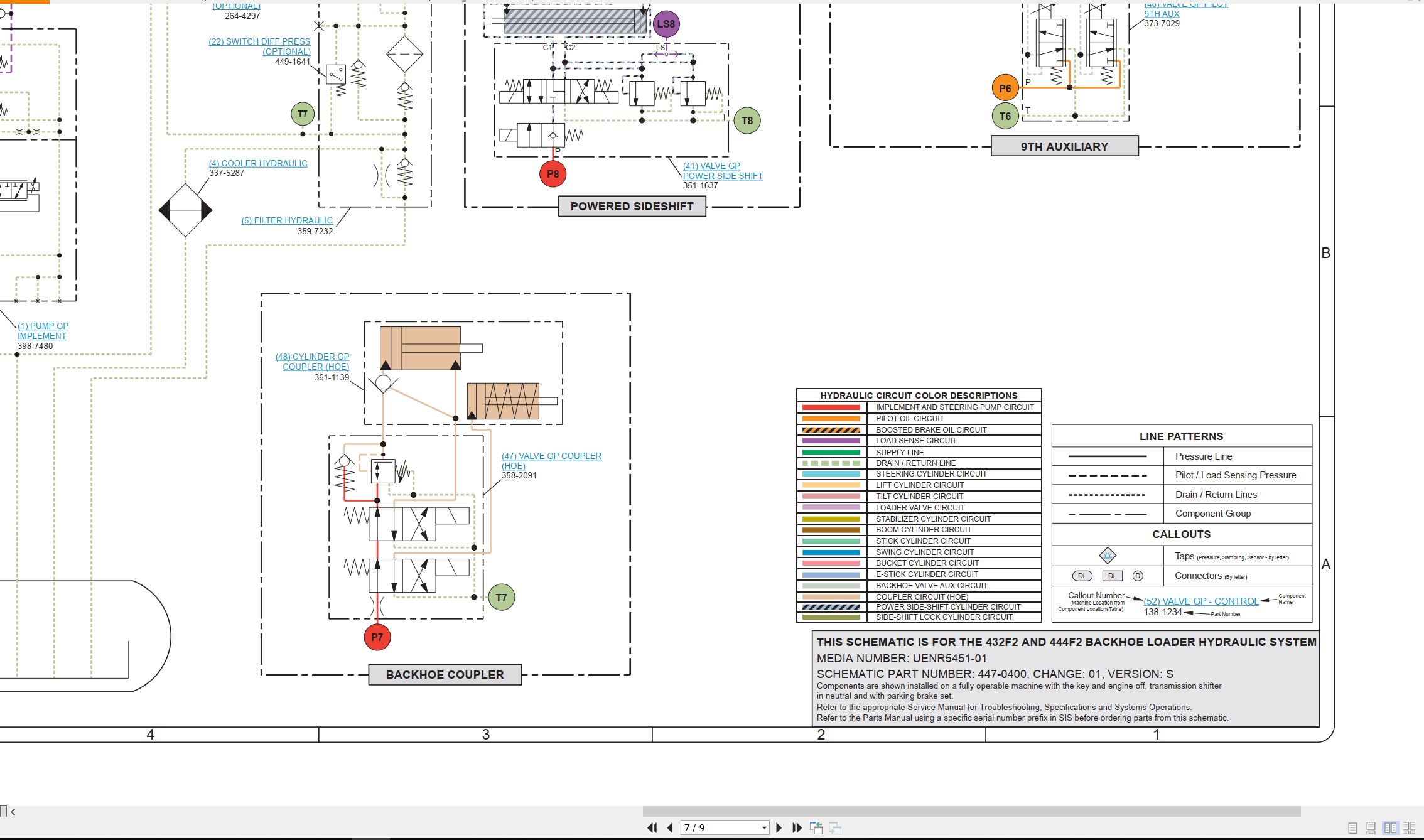The image size is (1424, 840).
Task: Click the Pilot / Load Sensing Pressure entry
Action: [x=1182, y=475]
